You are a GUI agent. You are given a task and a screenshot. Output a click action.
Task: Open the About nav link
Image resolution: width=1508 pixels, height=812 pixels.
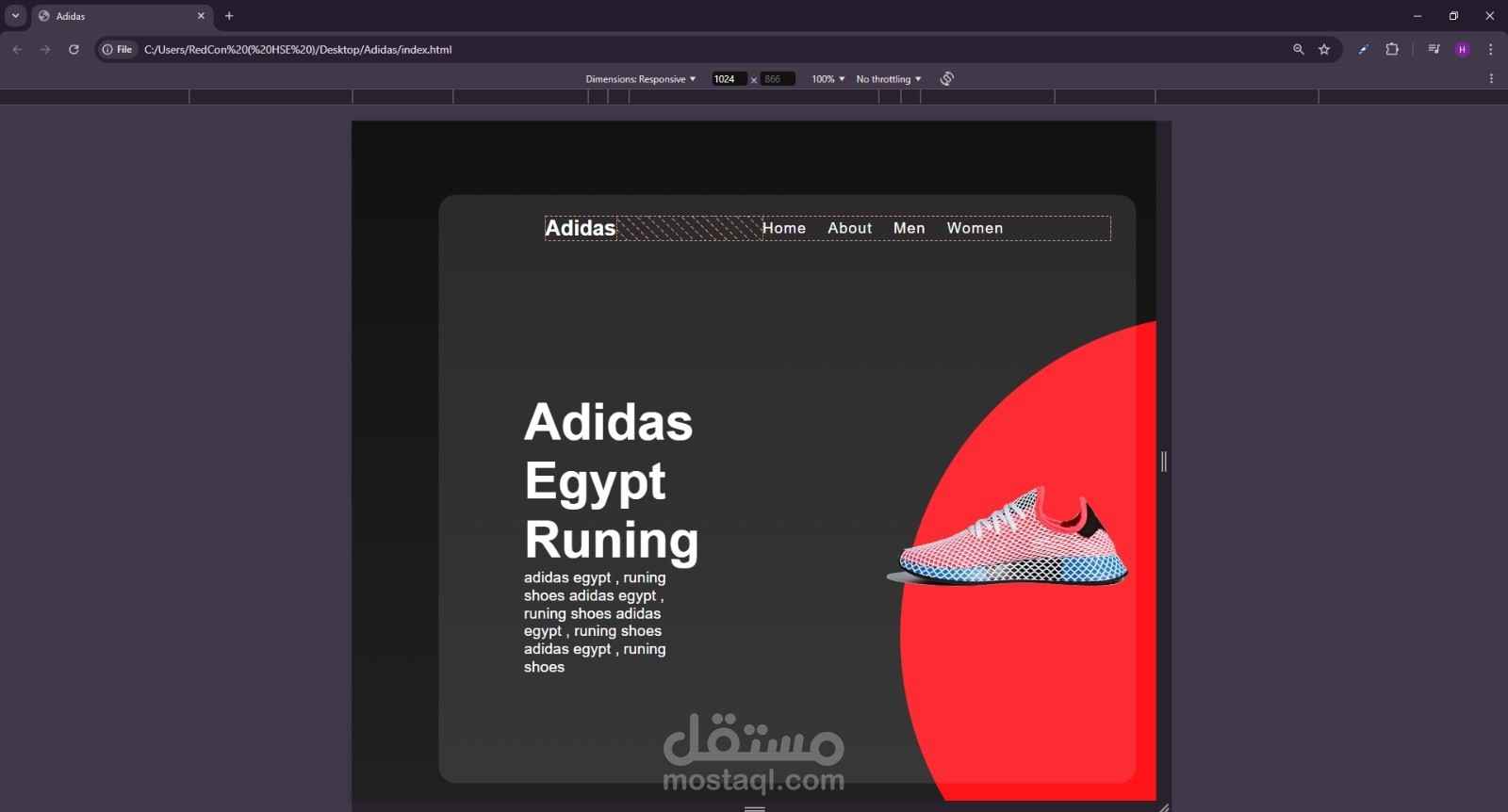click(x=850, y=228)
